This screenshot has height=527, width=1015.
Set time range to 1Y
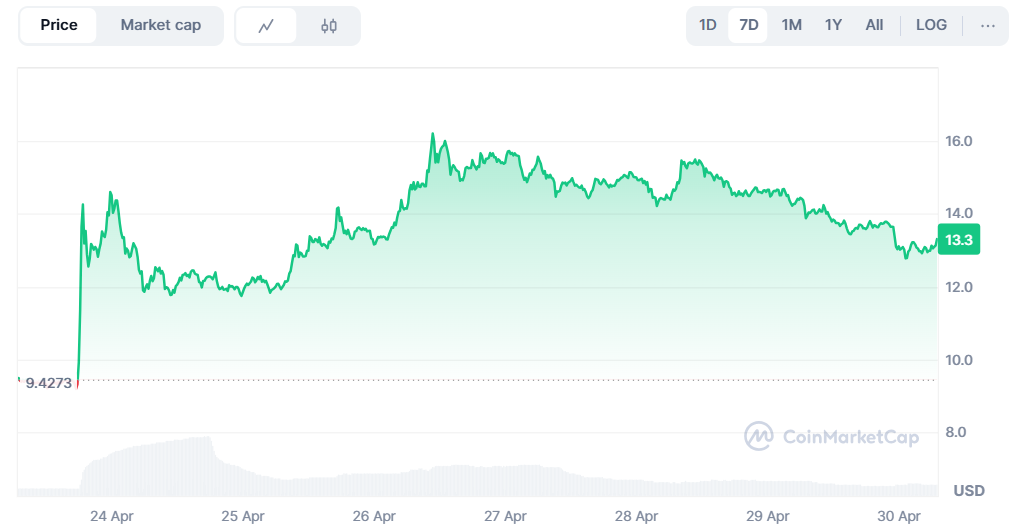[833, 26]
